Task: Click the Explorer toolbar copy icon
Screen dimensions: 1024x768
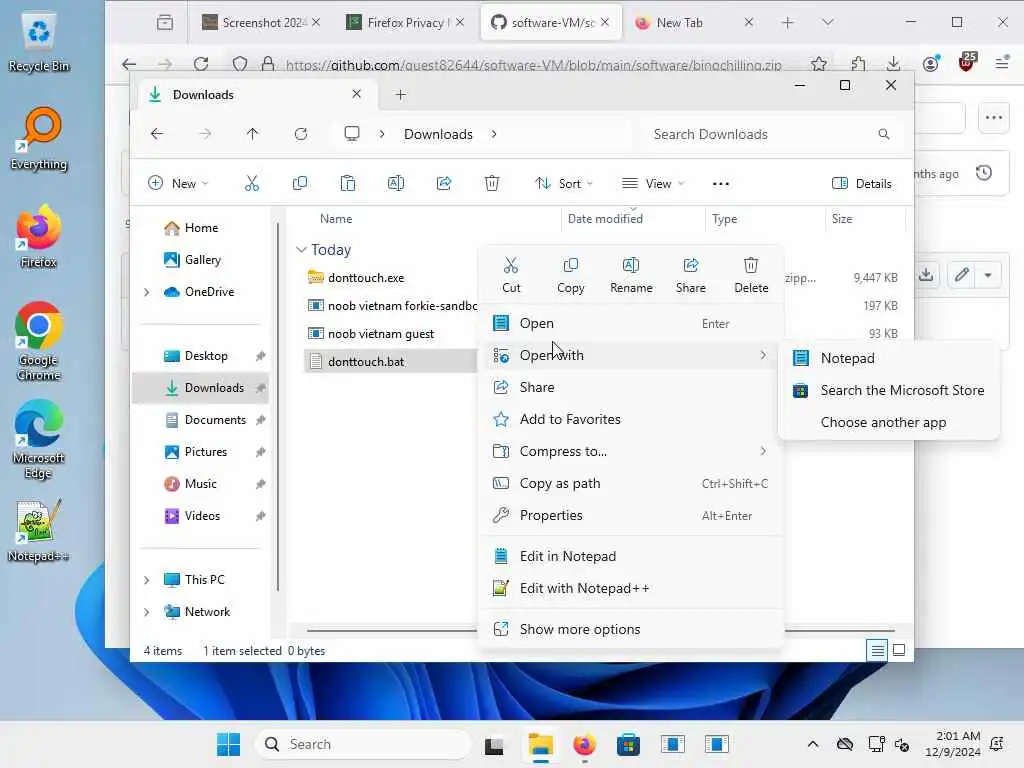Action: [300, 184]
